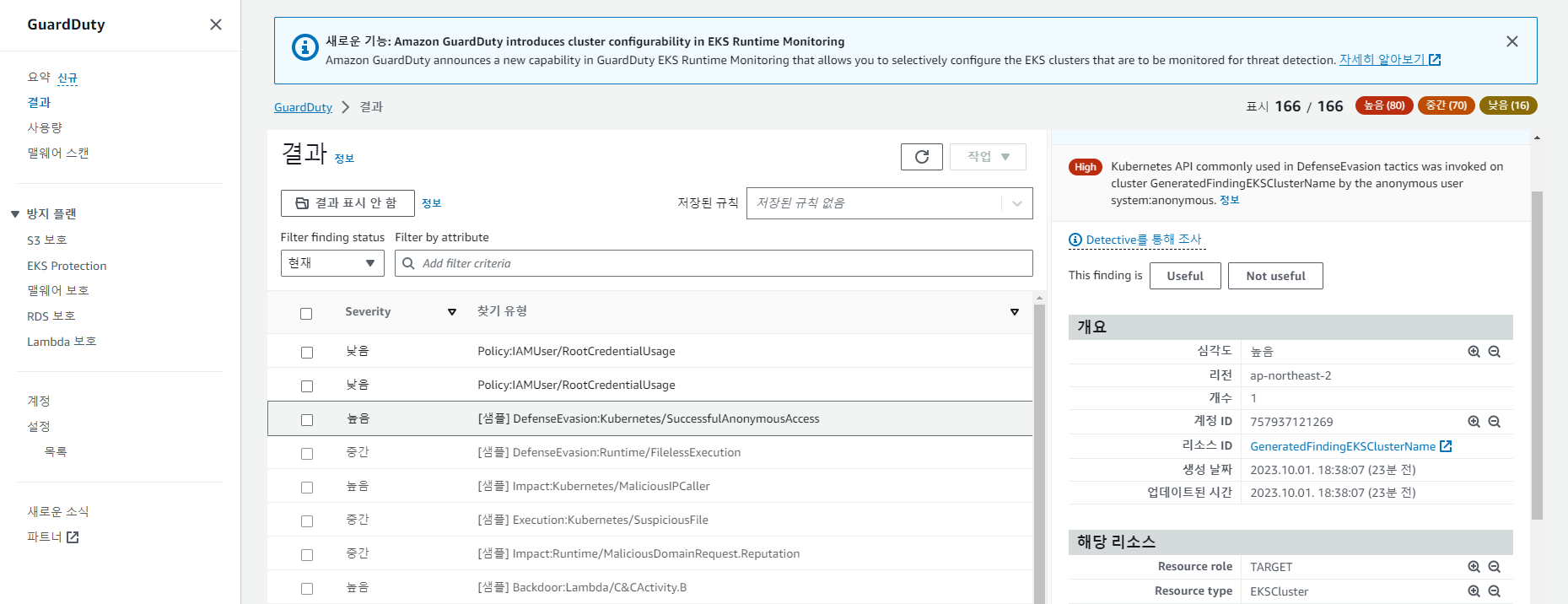Zoom out filter on 심각도 높음 value

(1494, 352)
